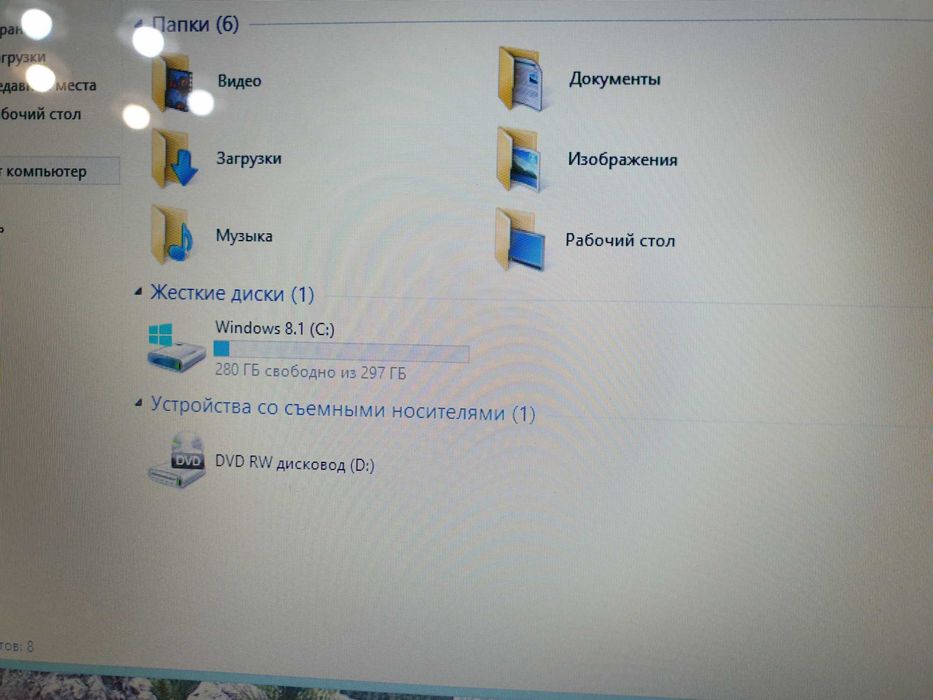Open the Рабочий стол folder icon
The height and width of the screenshot is (700, 933).
click(519, 239)
